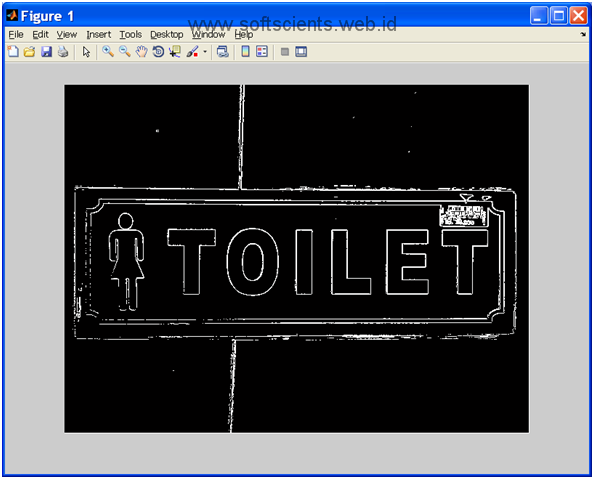Click the edge-detected TOILET sign image
Screen dimensions: 594x479
click(297, 259)
